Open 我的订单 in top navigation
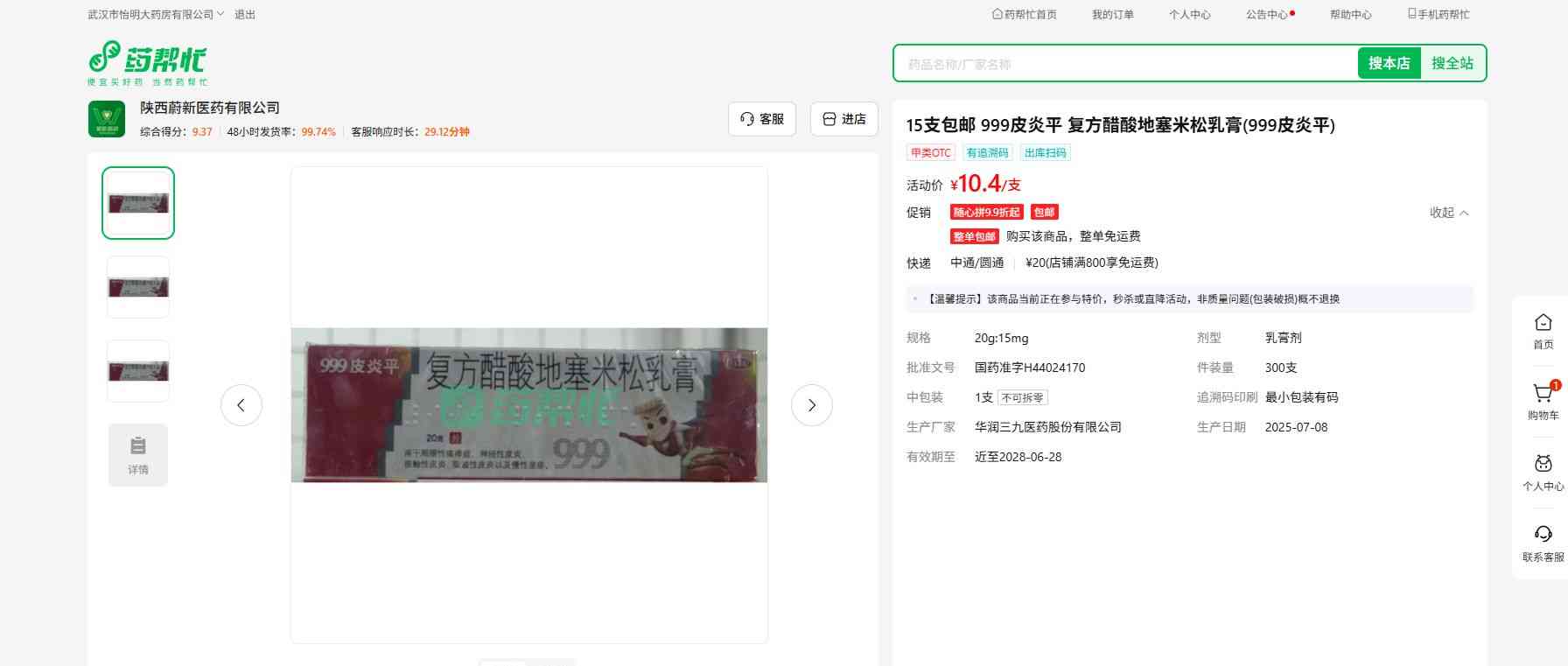Image resolution: width=1568 pixels, height=666 pixels. (x=1112, y=15)
